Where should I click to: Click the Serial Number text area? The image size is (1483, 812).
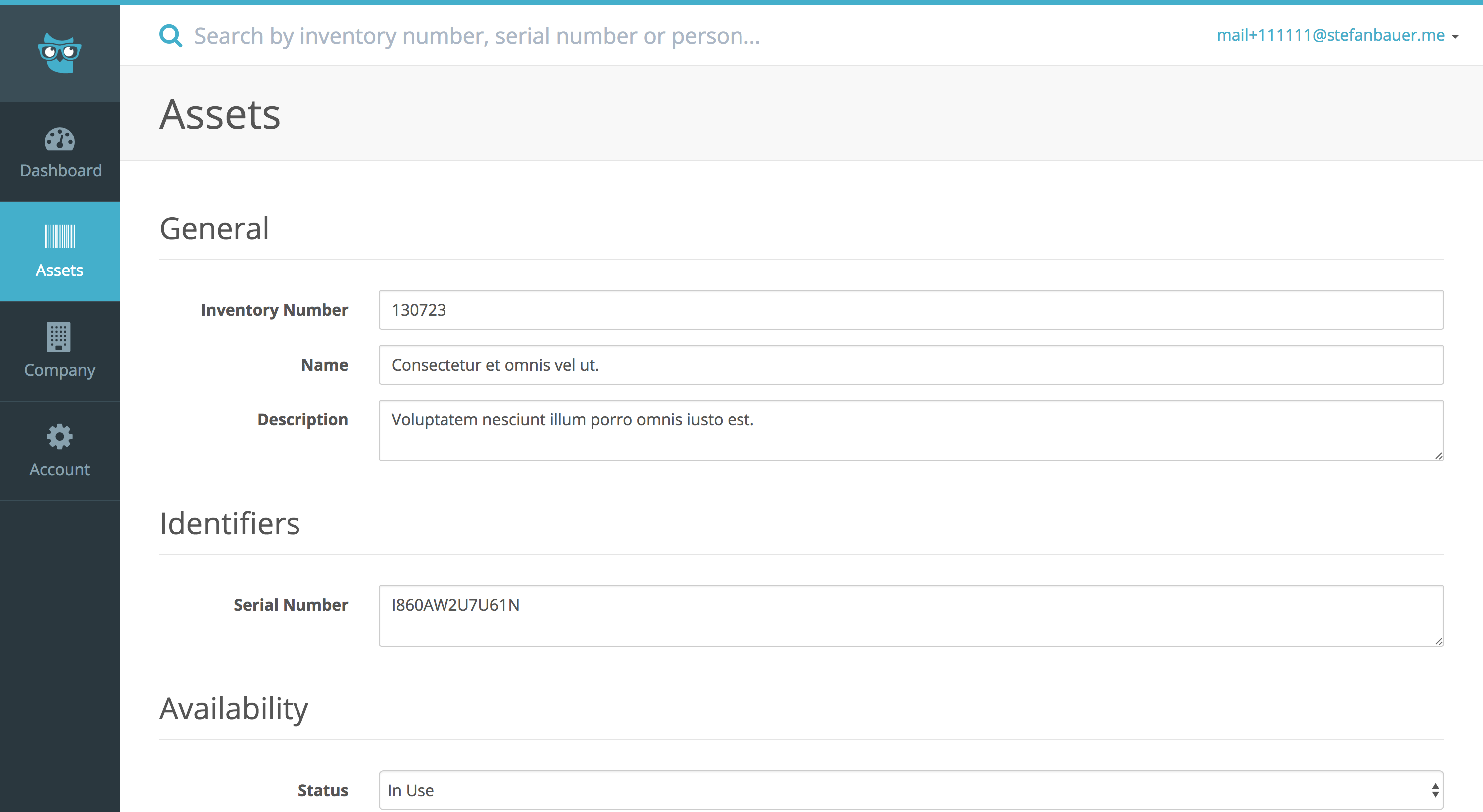click(x=911, y=616)
